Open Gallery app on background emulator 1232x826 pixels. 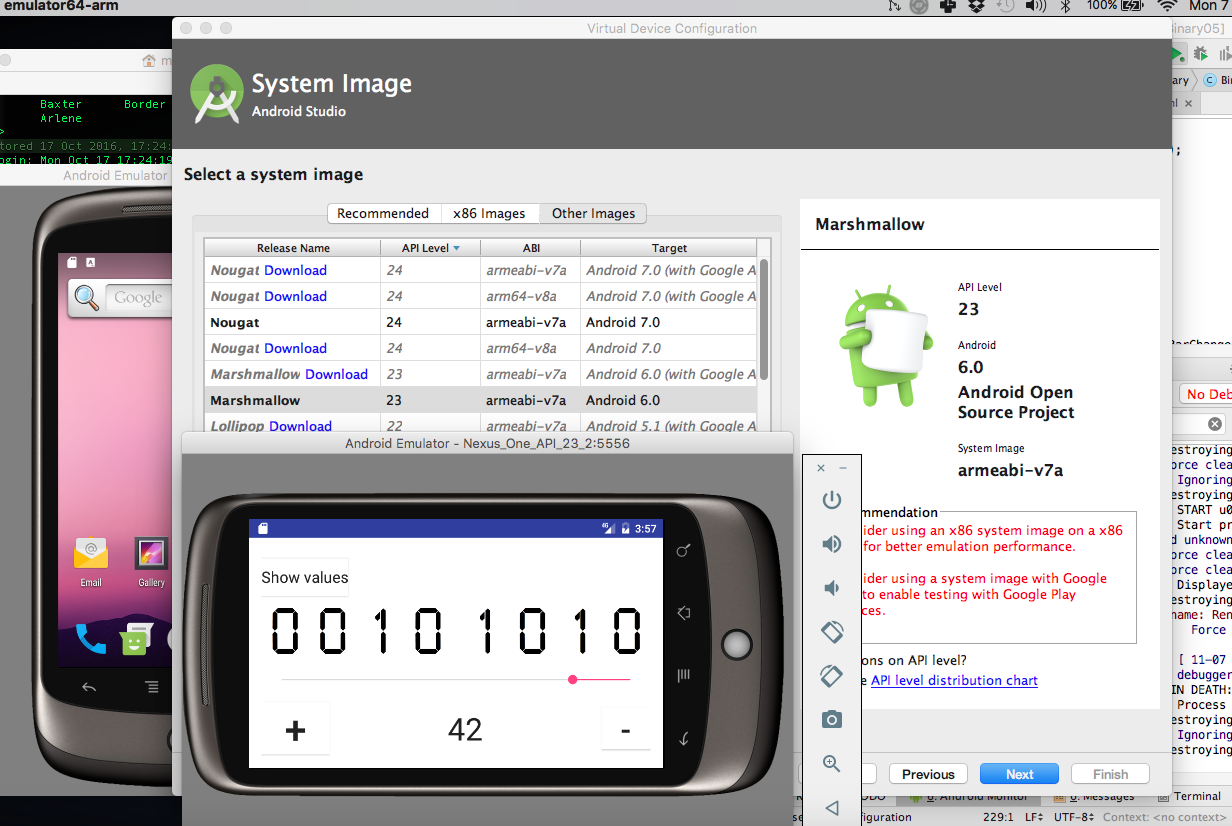pos(152,560)
